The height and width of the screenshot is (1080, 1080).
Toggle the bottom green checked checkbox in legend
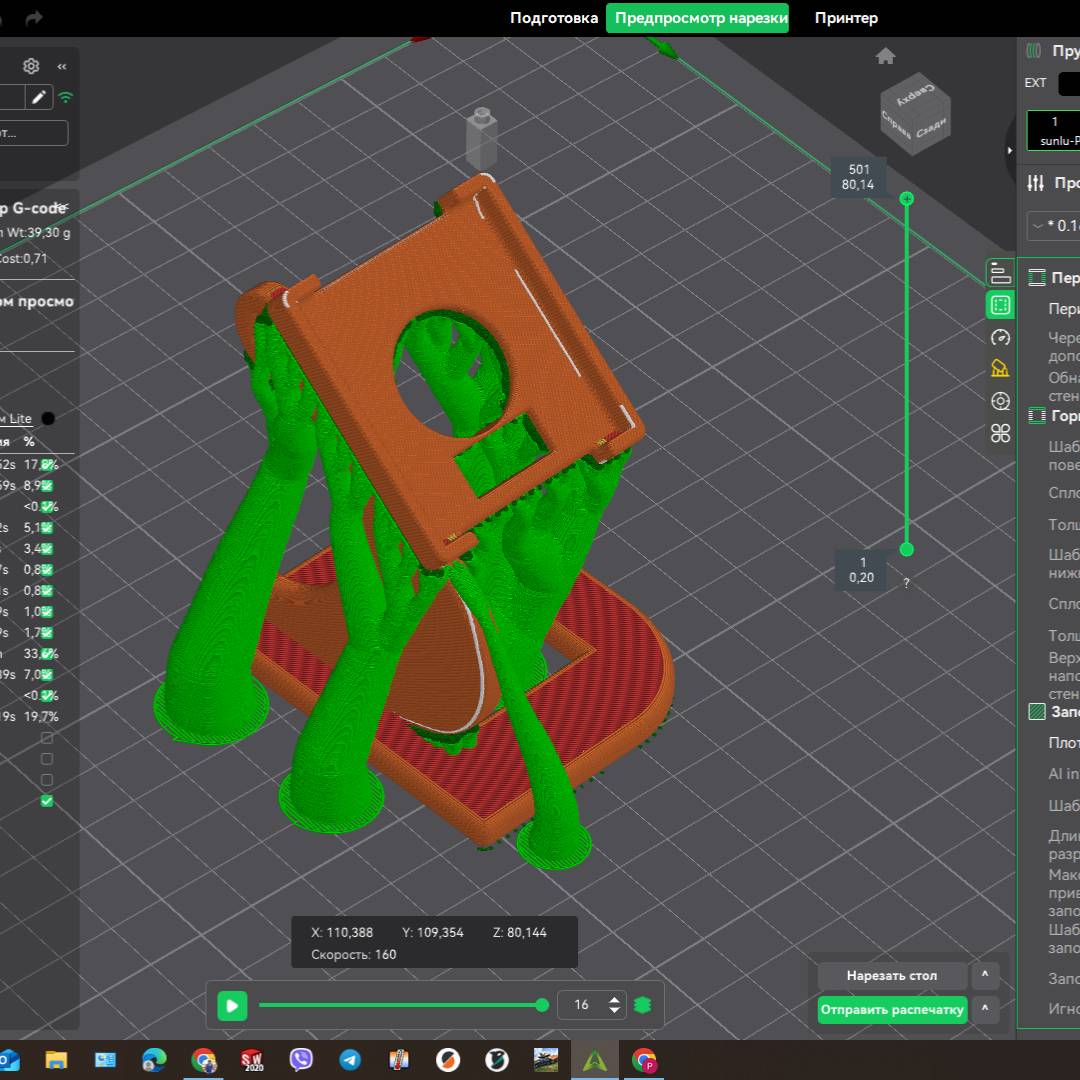[47, 801]
